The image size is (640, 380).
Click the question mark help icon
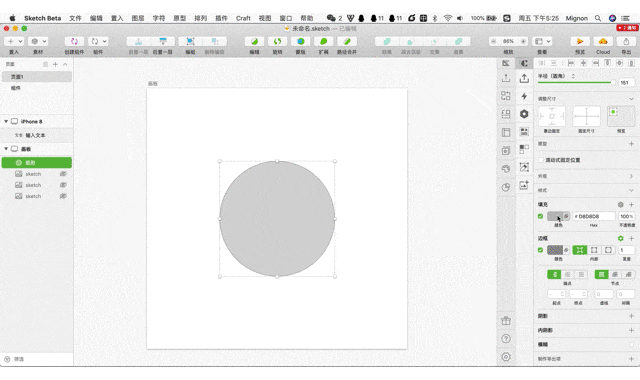coord(506,339)
